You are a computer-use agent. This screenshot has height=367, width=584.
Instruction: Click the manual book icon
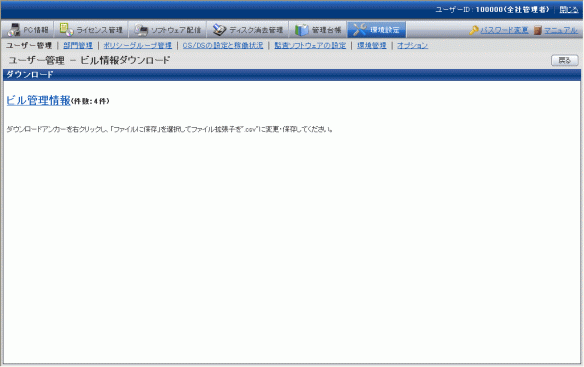pos(537,30)
